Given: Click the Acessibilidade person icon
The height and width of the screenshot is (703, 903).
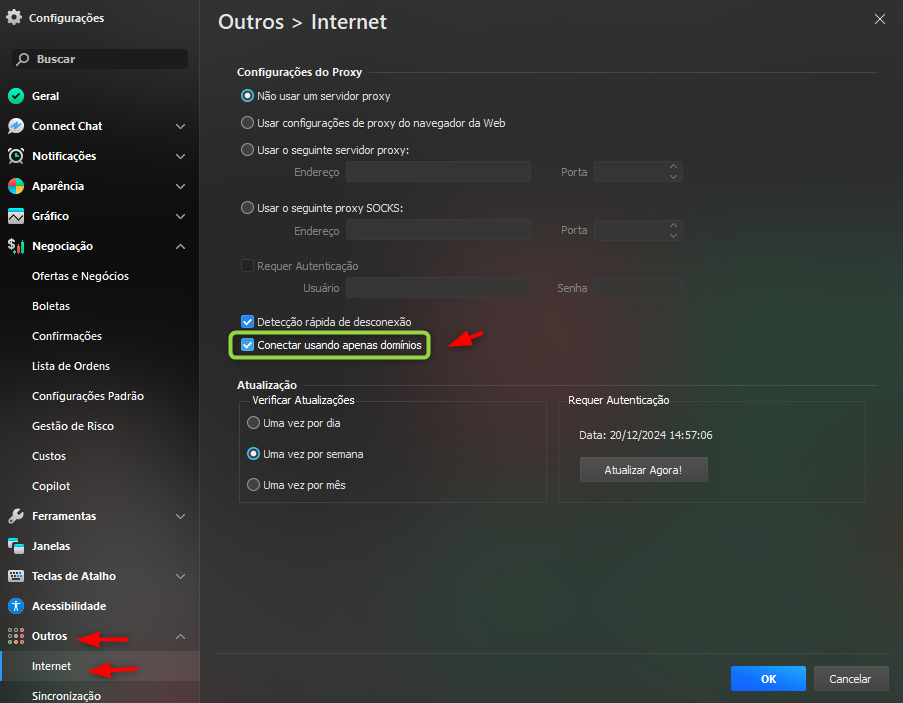Looking at the screenshot, I should coord(15,607).
